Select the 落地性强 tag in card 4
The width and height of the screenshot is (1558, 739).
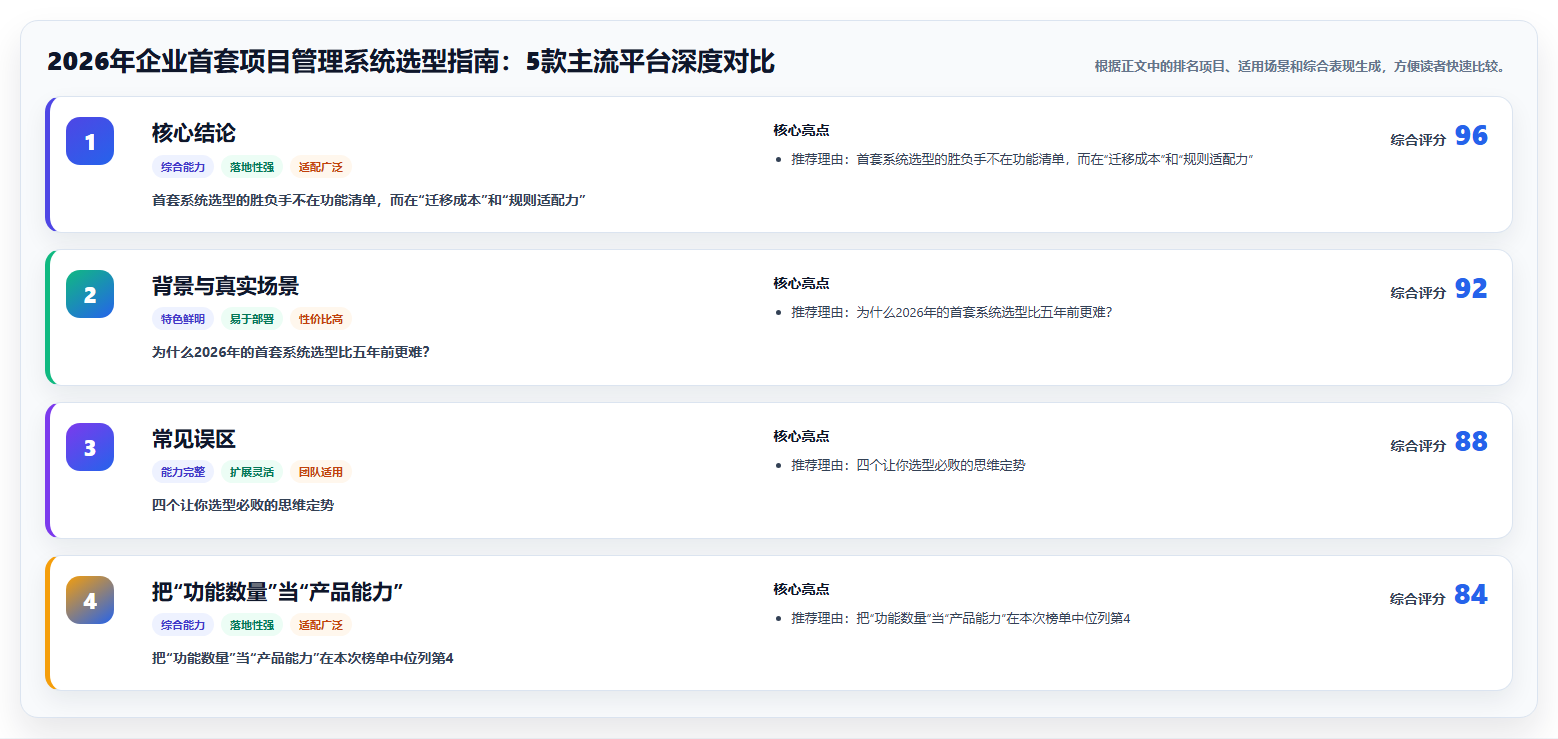252,625
